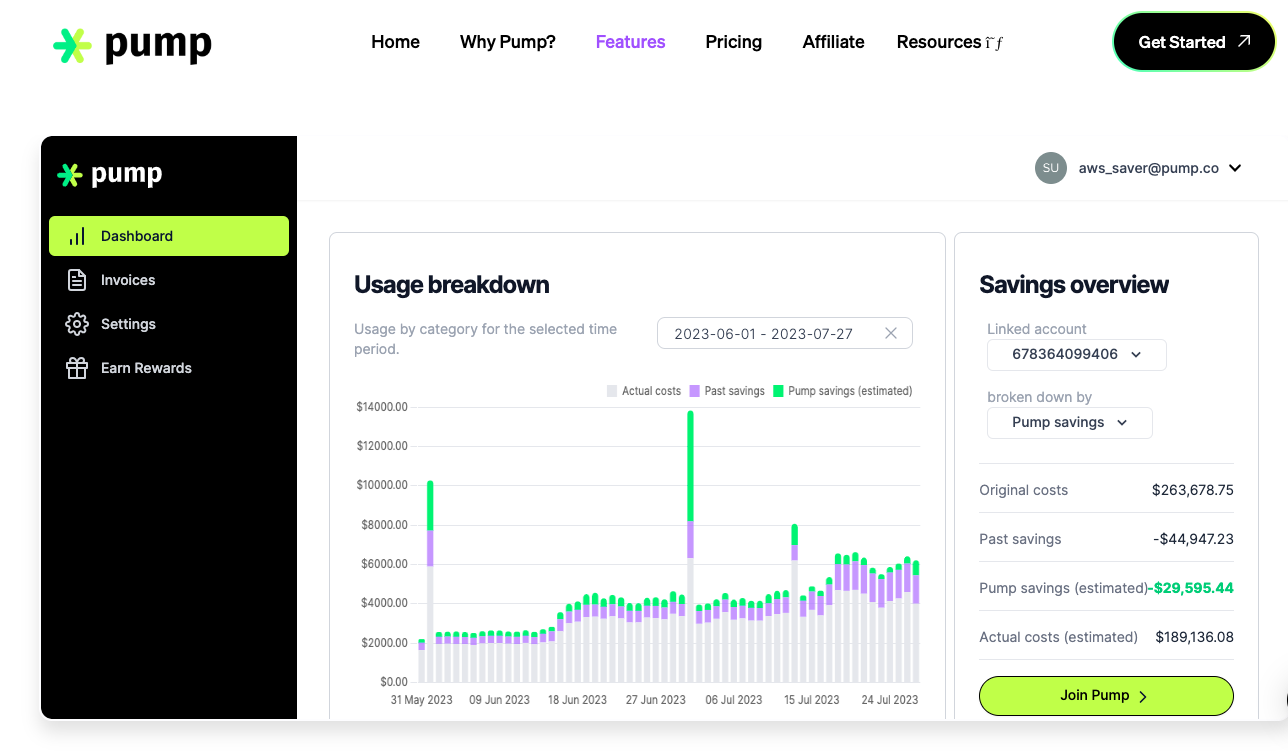Screen dimensions: 1288x755
Task: Open the Pump savings breakdown dropdown
Action: (1069, 422)
